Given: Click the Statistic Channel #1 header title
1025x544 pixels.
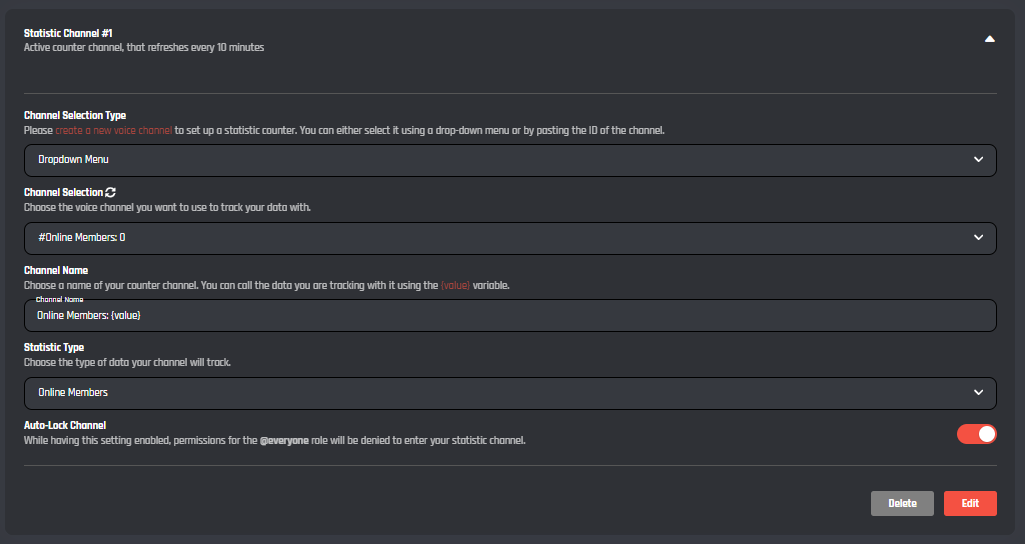Looking at the screenshot, I should point(68,33).
